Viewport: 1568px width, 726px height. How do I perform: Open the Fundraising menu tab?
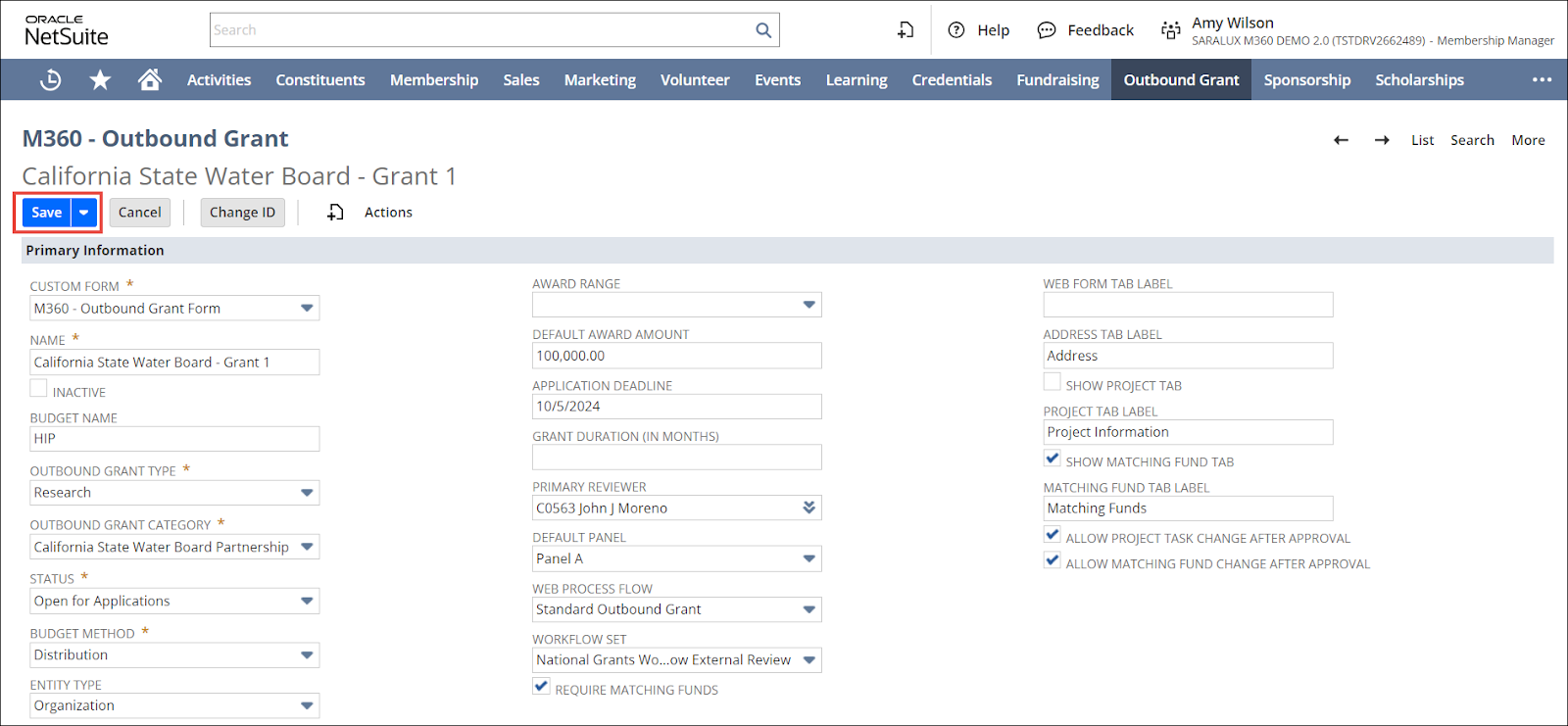pyautogui.click(x=1057, y=80)
